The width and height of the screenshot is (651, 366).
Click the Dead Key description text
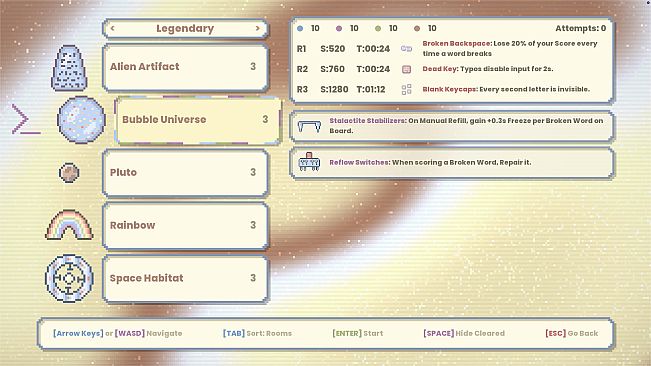(x=488, y=69)
